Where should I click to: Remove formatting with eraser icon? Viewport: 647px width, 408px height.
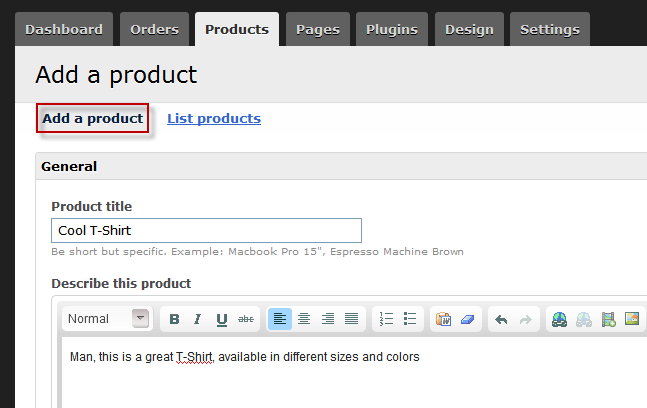[468, 319]
